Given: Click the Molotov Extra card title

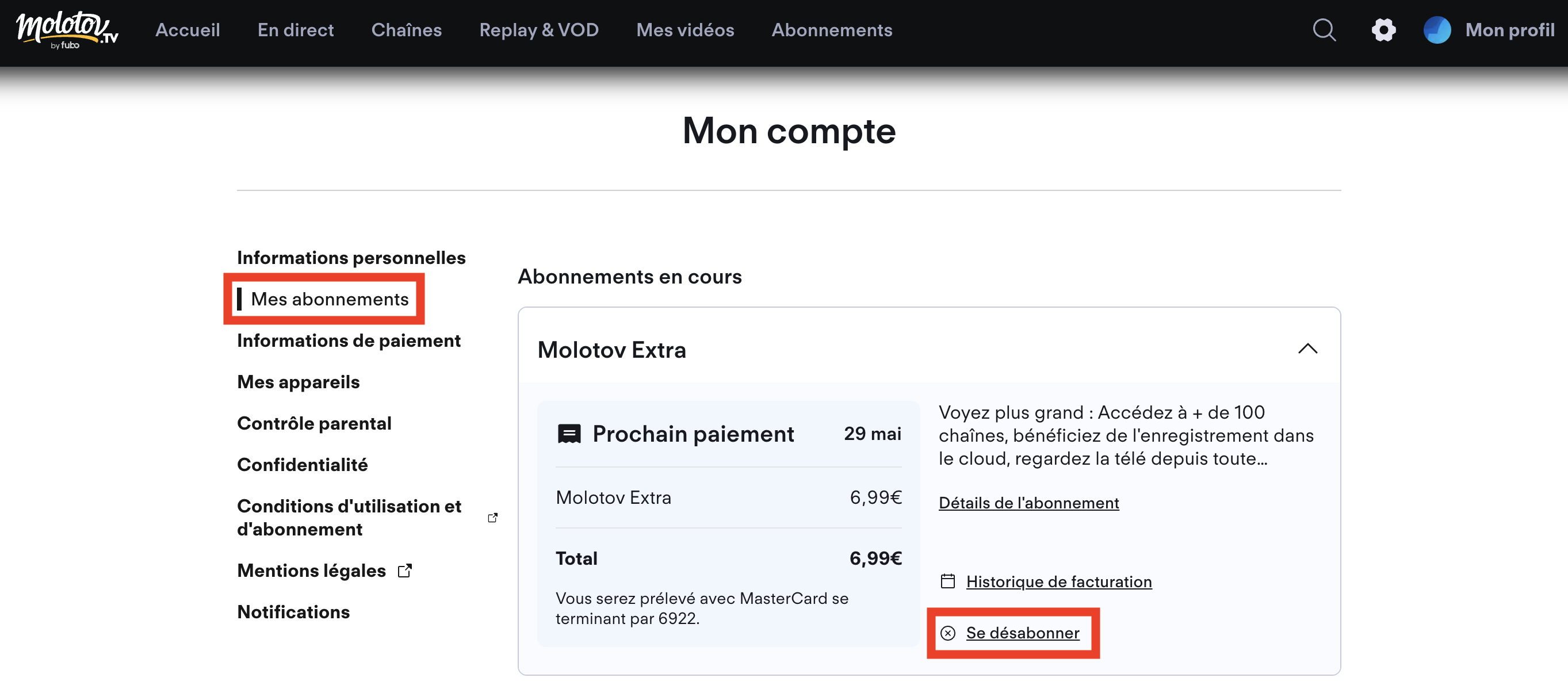Looking at the screenshot, I should [612, 350].
